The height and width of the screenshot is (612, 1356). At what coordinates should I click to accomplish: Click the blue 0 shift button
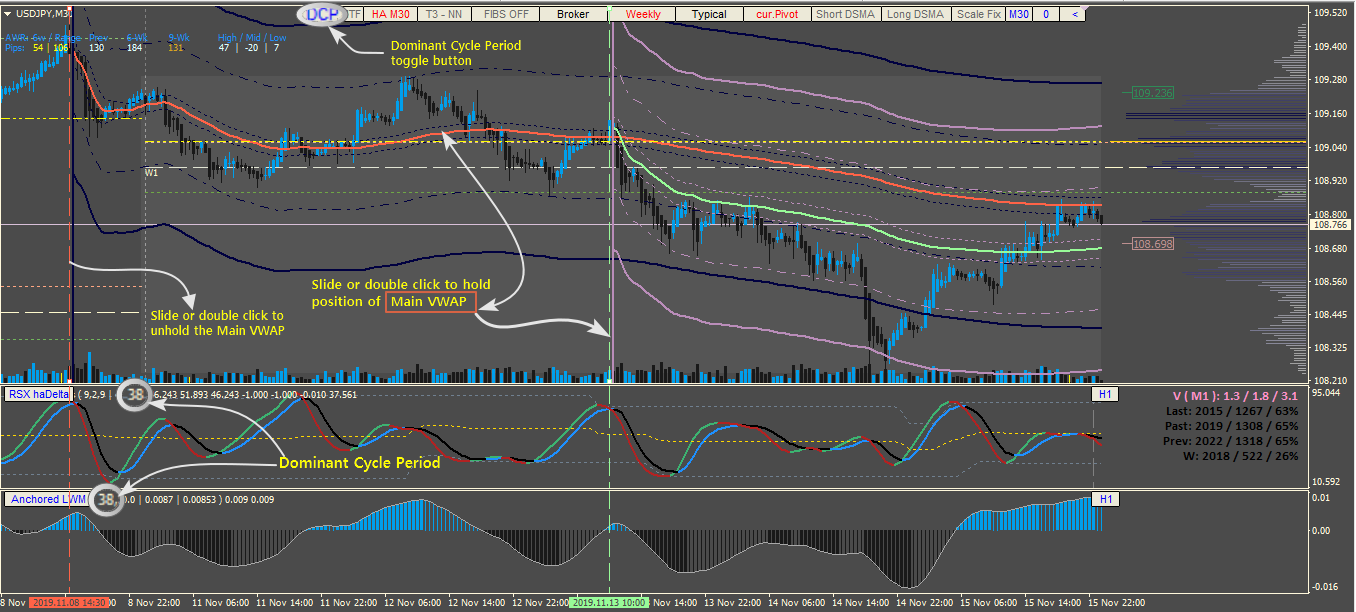pos(1046,14)
